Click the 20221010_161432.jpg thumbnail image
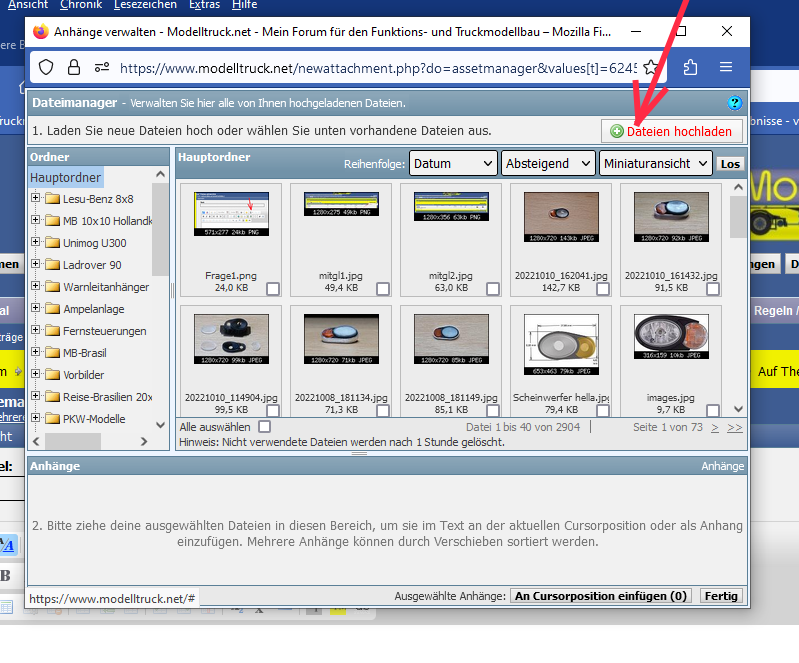Screen dimensions: 799x663 pyautogui.click(x=671, y=217)
